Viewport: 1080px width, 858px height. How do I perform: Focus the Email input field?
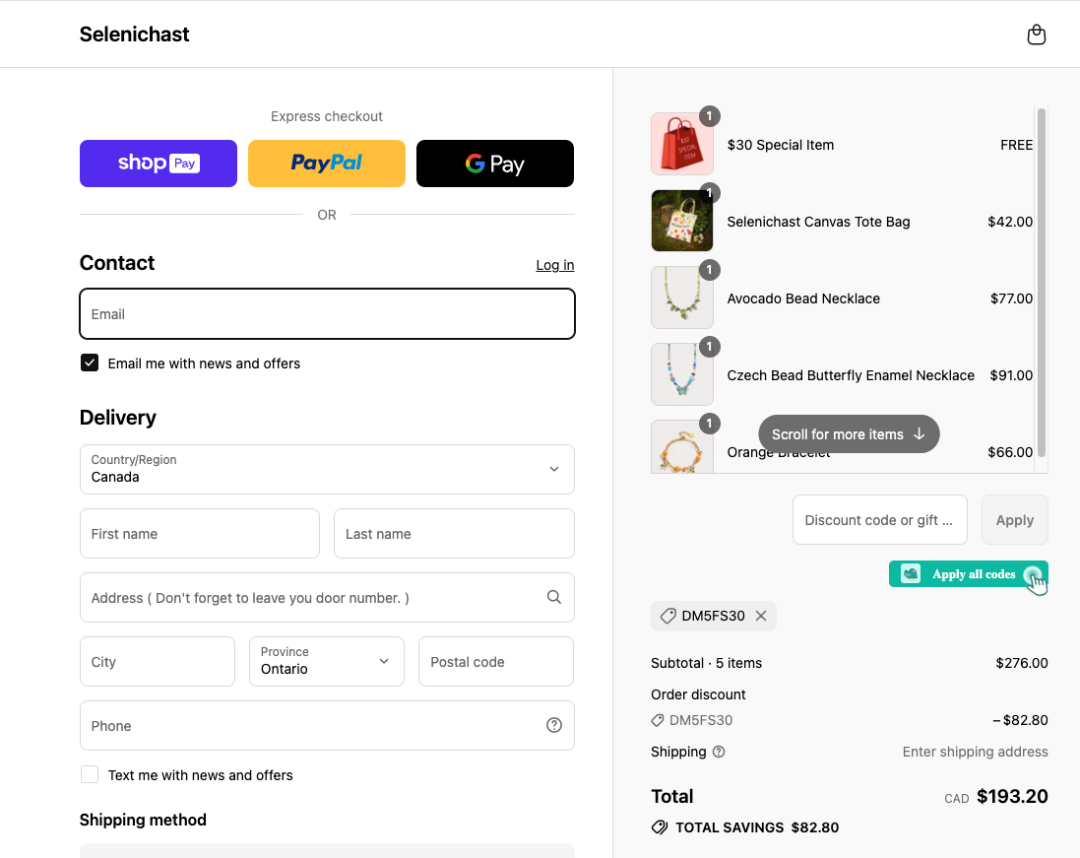point(327,314)
